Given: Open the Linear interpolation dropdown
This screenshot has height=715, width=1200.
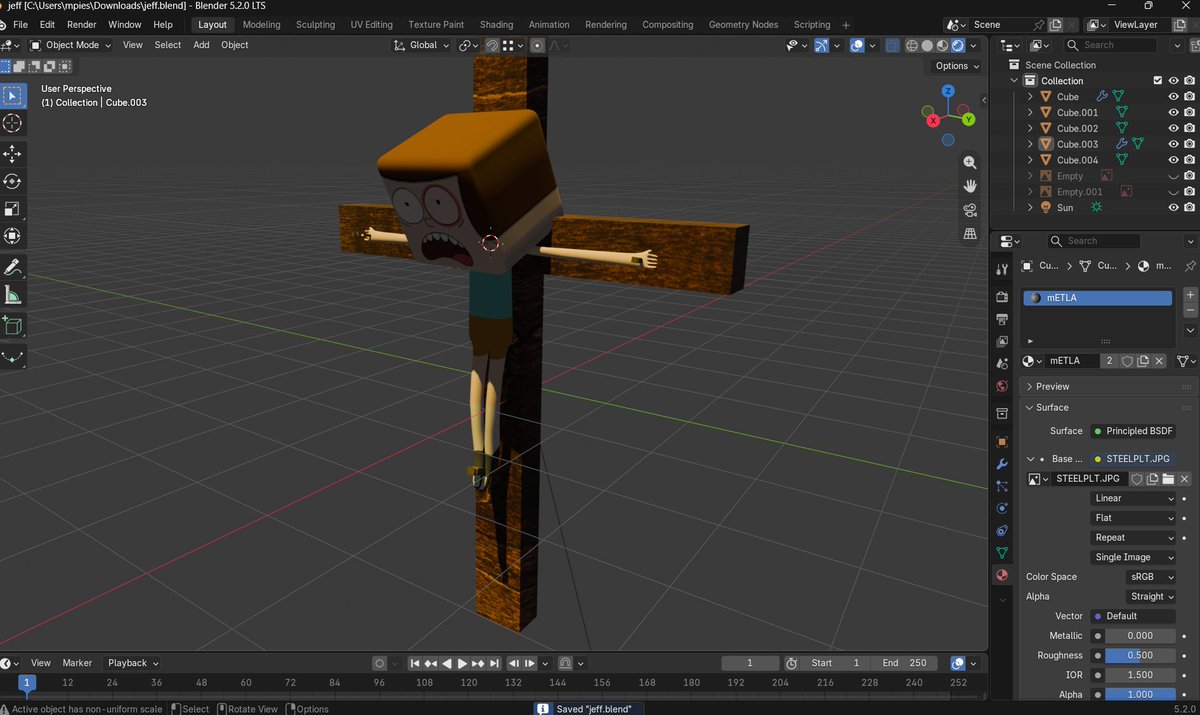Looking at the screenshot, I should [1133, 498].
